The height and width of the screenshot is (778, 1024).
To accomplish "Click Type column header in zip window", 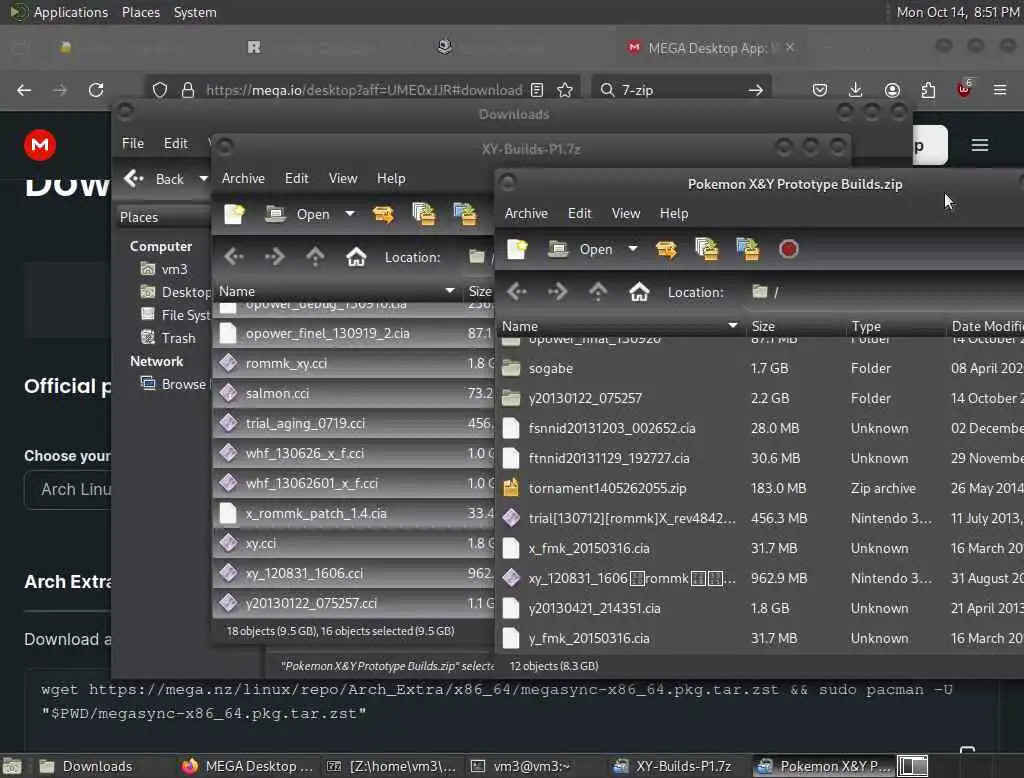I will coord(895,325).
